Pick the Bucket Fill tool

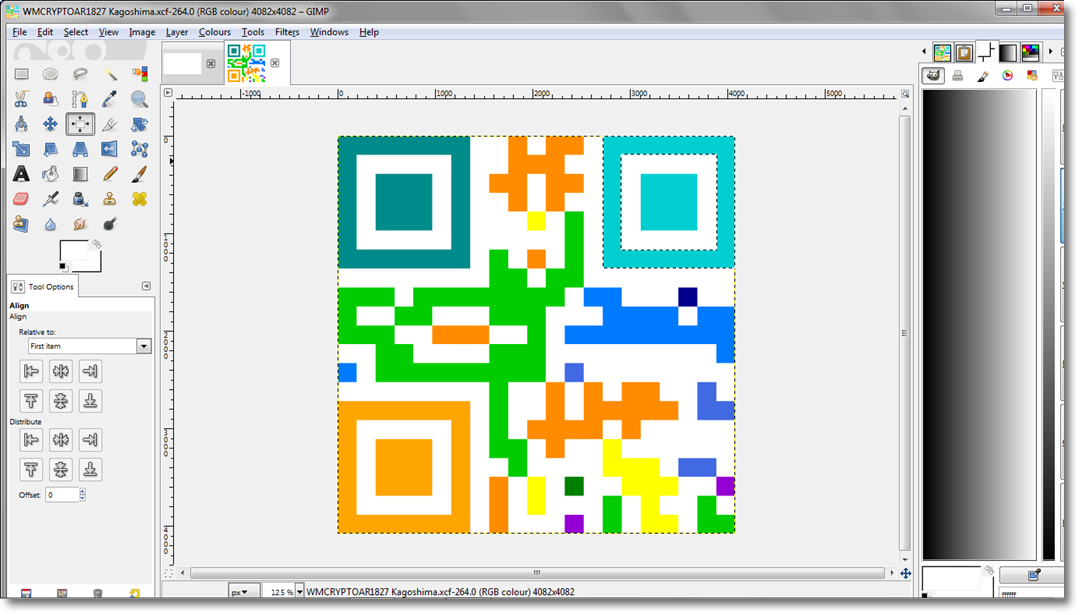coord(50,174)
